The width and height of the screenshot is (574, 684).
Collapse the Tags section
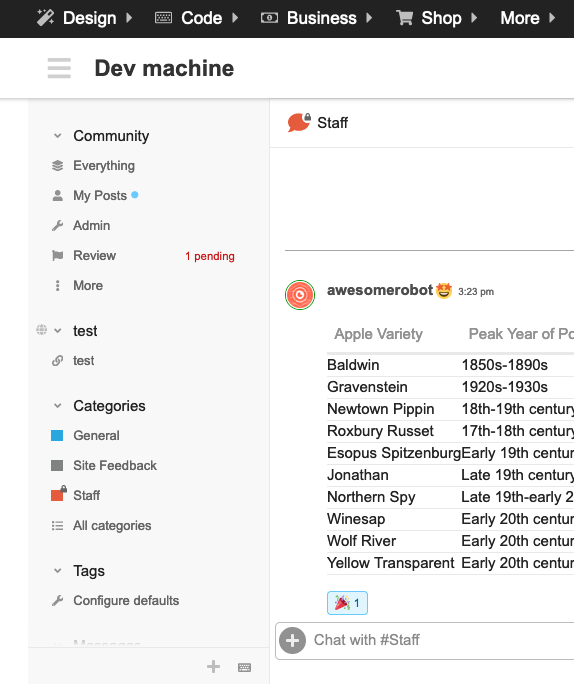[58, 571]
